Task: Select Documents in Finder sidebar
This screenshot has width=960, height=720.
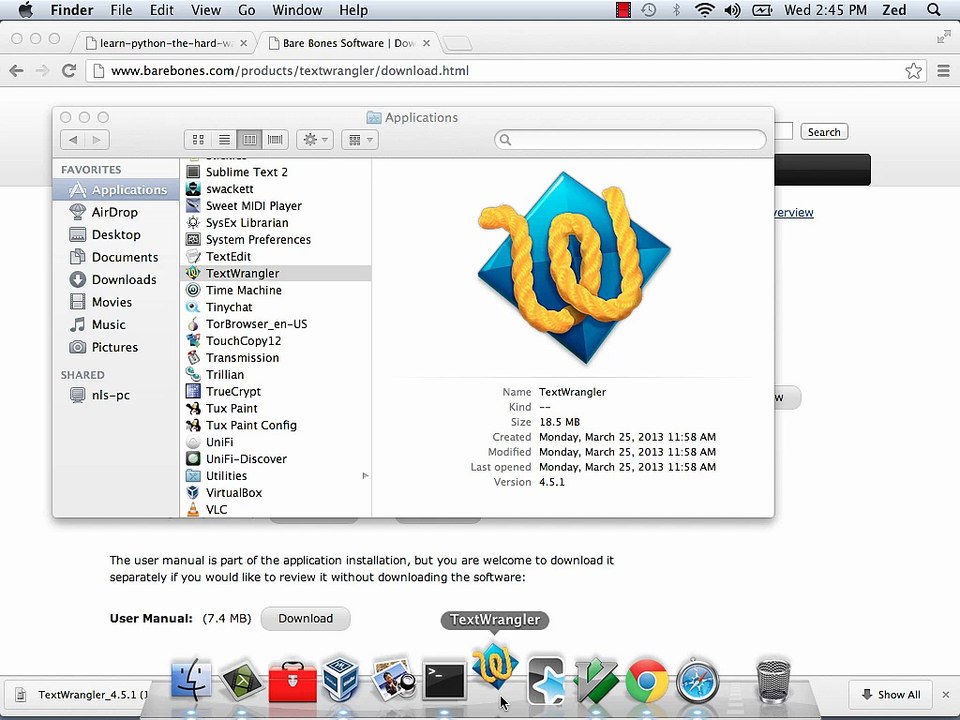Action: [116, 257]
